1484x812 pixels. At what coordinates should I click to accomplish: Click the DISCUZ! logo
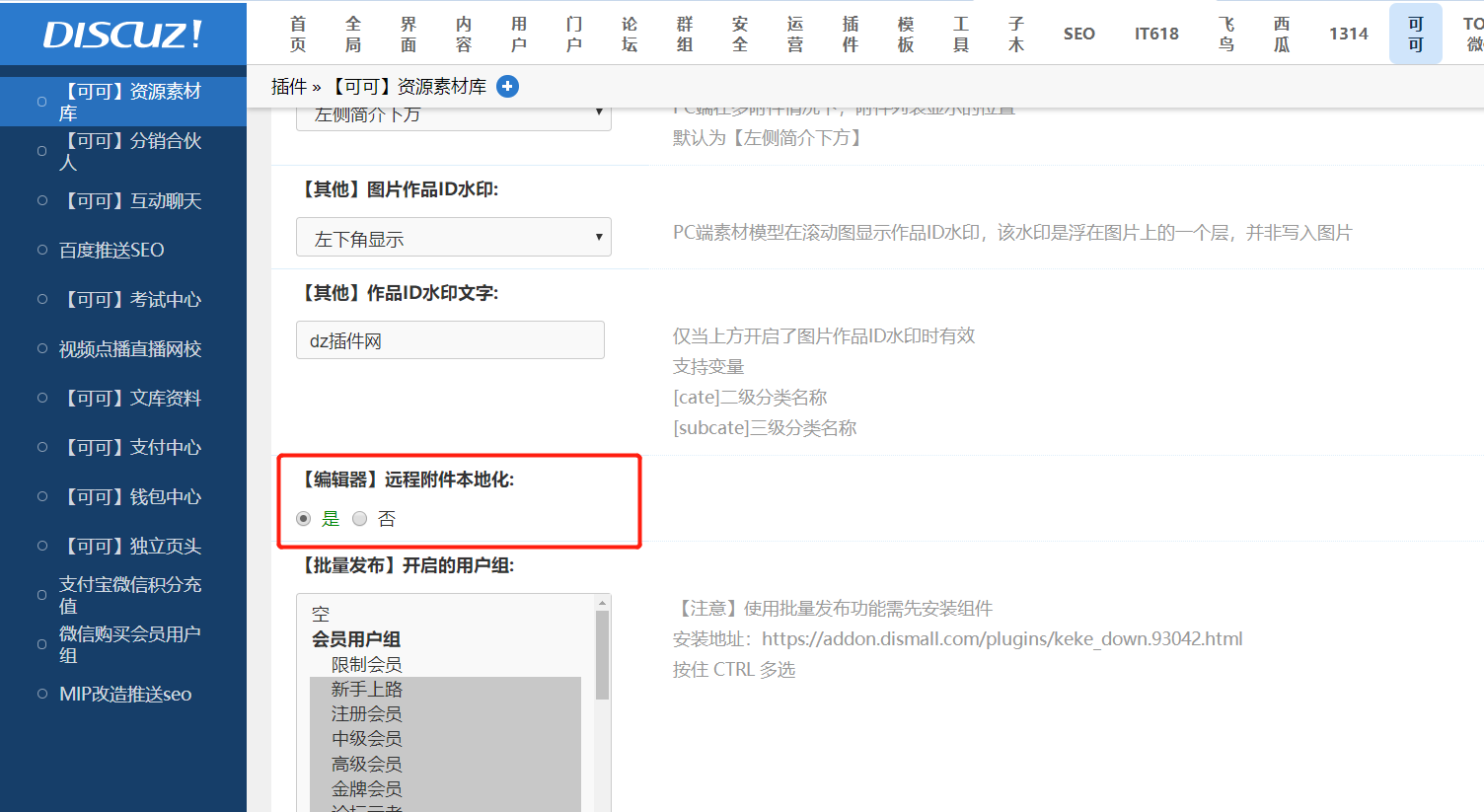point(122,35)
